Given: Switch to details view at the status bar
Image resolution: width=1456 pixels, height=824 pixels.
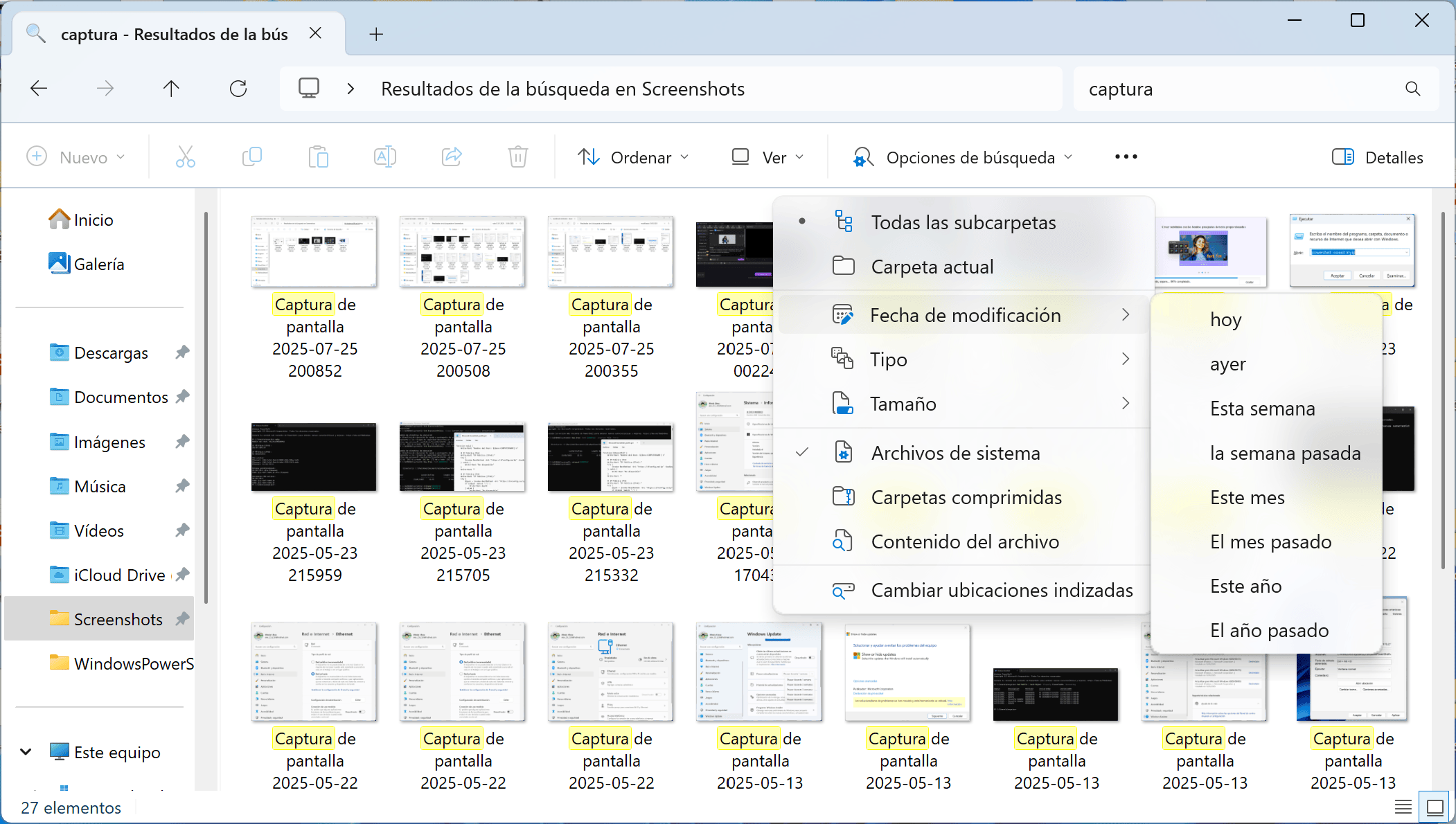Looking at the screenshot, I should click(1403, 806).
